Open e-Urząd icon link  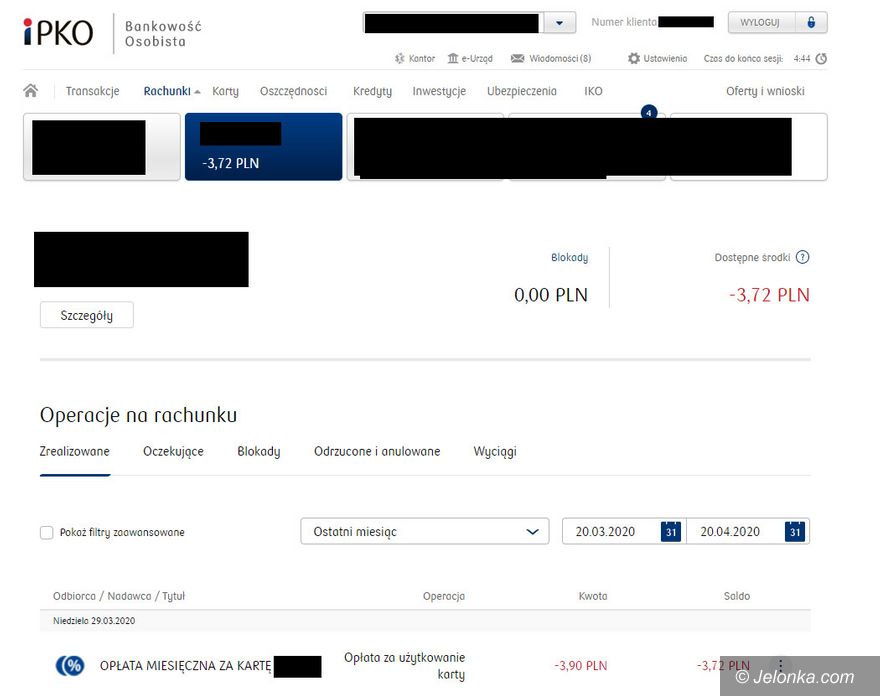[x=453, y=58]
